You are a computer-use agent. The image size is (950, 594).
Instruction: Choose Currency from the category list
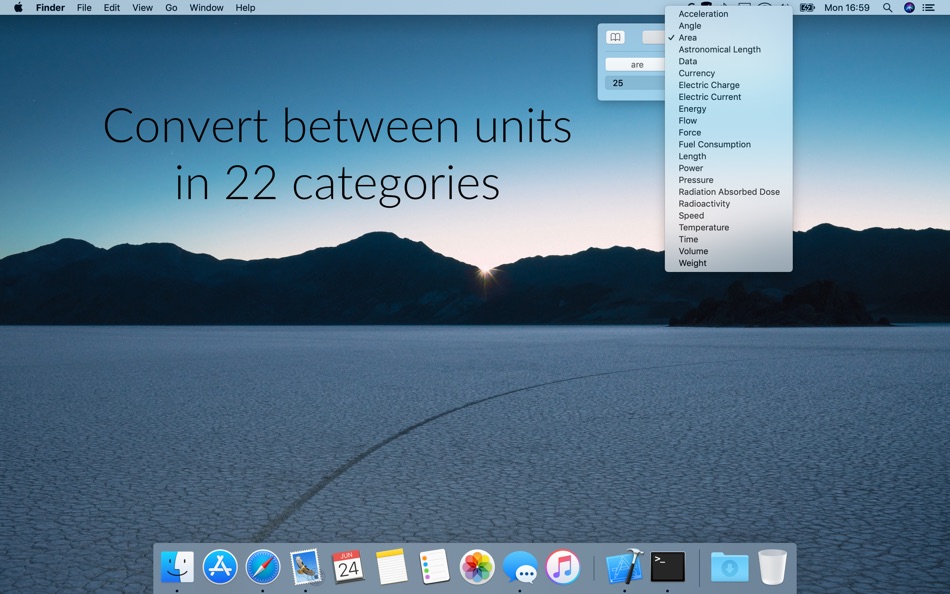coord(696,73)
